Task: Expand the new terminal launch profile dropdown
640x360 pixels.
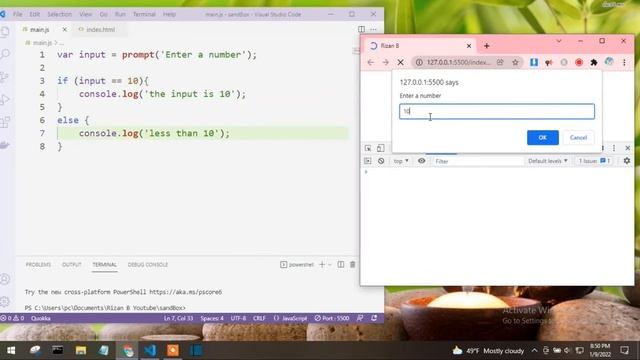Action: 330,264
